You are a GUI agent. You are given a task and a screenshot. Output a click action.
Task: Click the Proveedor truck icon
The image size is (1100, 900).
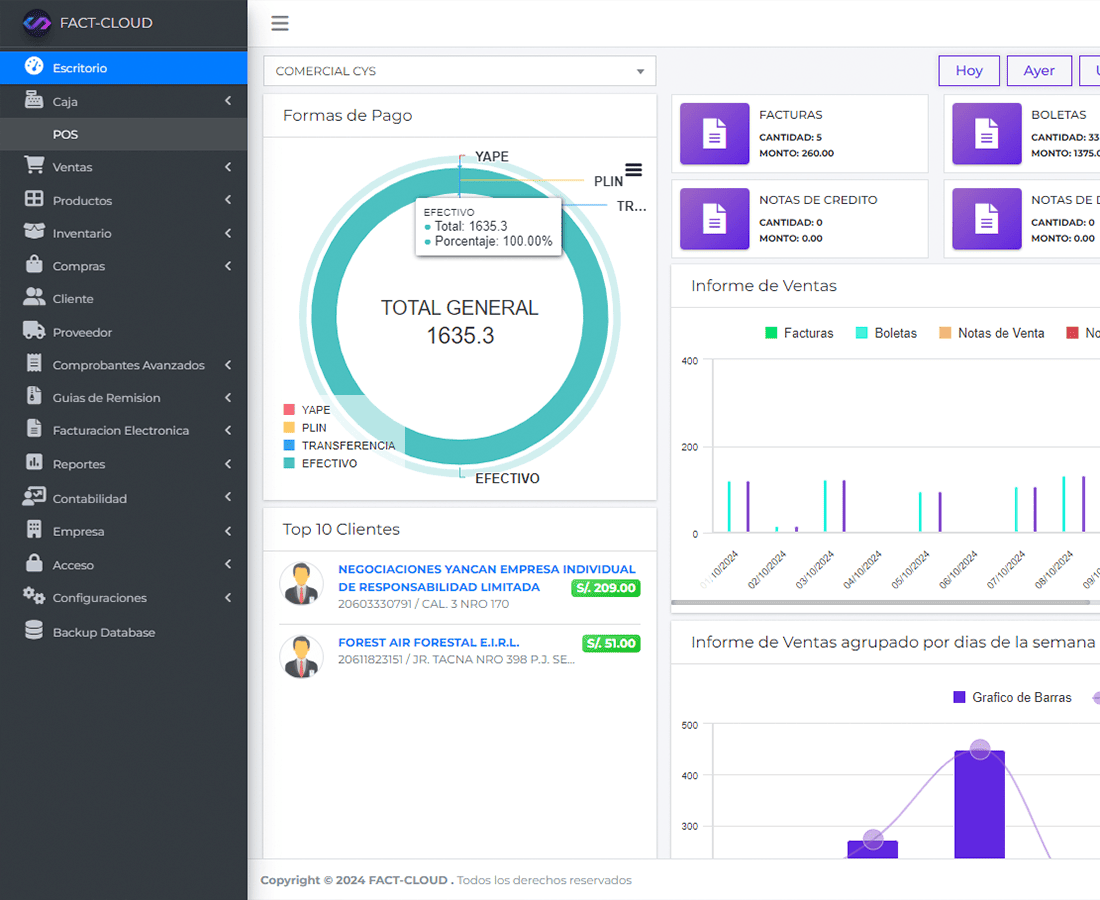(34, 331)
